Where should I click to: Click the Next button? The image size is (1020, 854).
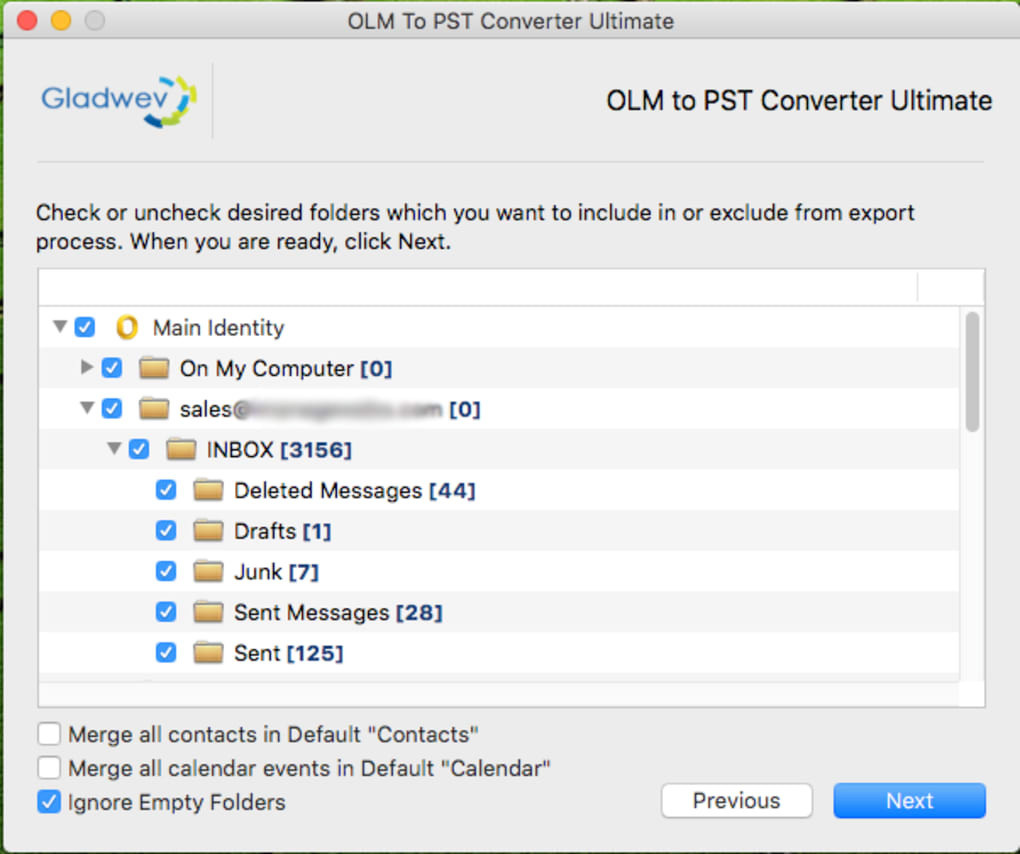click(909, 801)
